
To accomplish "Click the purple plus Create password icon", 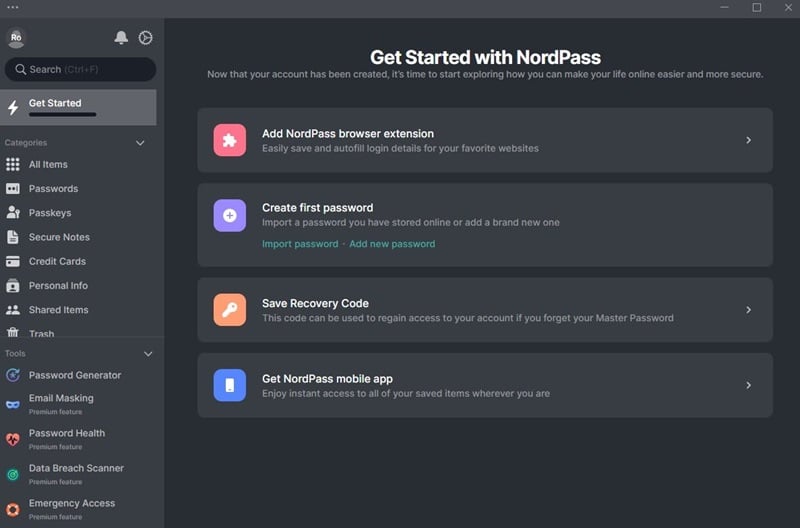I will (x=230, y=215).
